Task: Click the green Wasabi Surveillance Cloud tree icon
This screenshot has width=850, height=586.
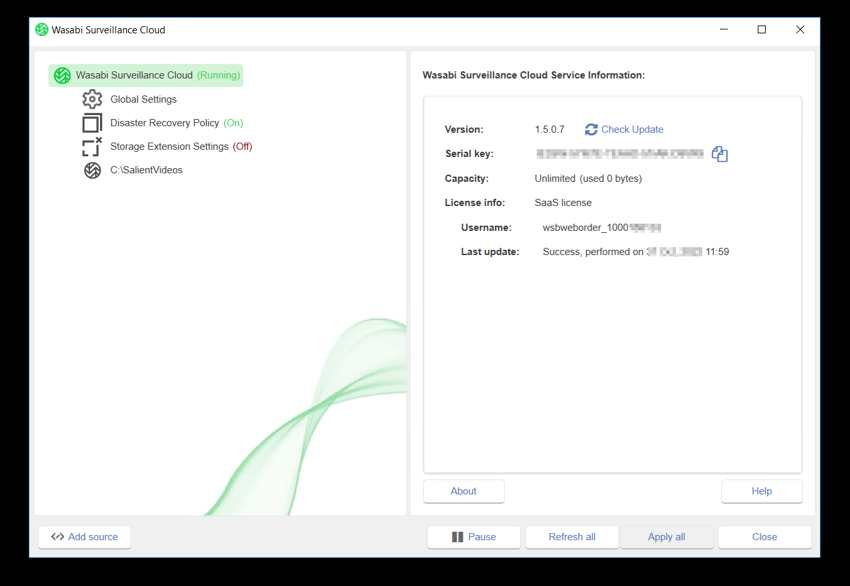Action: point(62,75)
